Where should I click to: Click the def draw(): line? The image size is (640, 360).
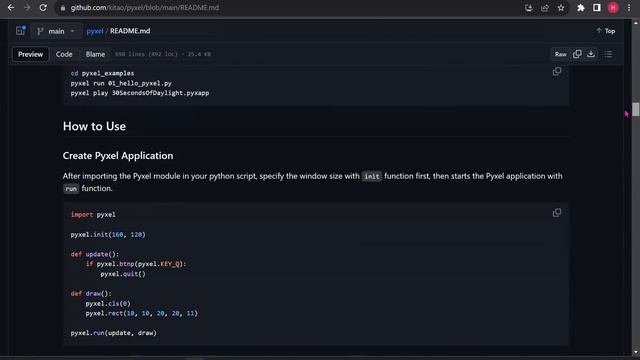point(91,293)
